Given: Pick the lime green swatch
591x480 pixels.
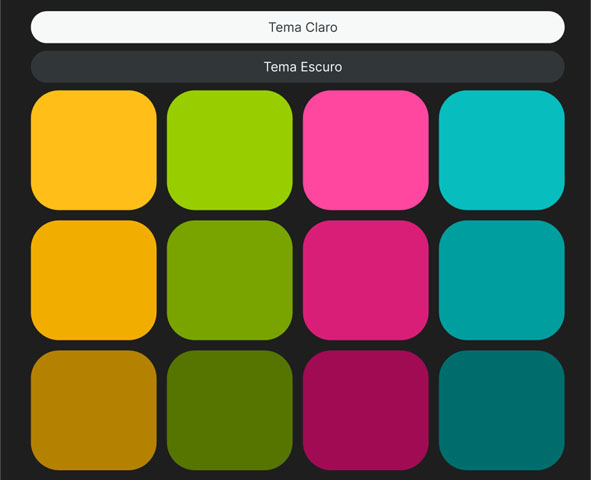Looking at the screenshot, I should pos(230,150).
